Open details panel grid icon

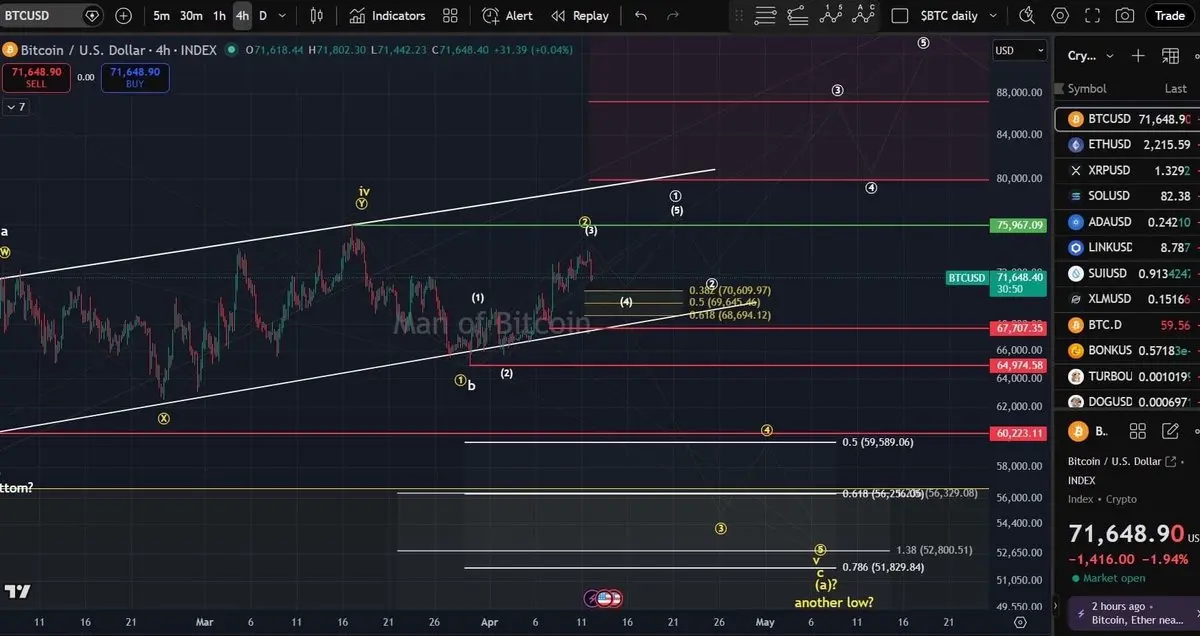point(1137,431)
